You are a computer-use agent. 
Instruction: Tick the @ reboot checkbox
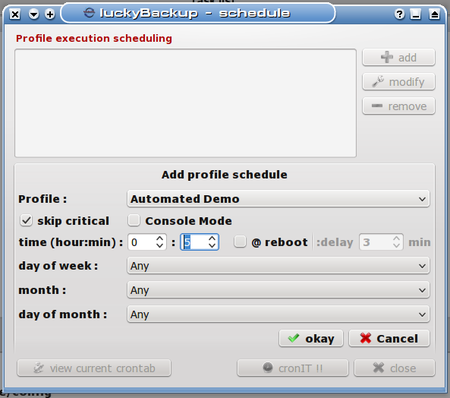point(240,242)
